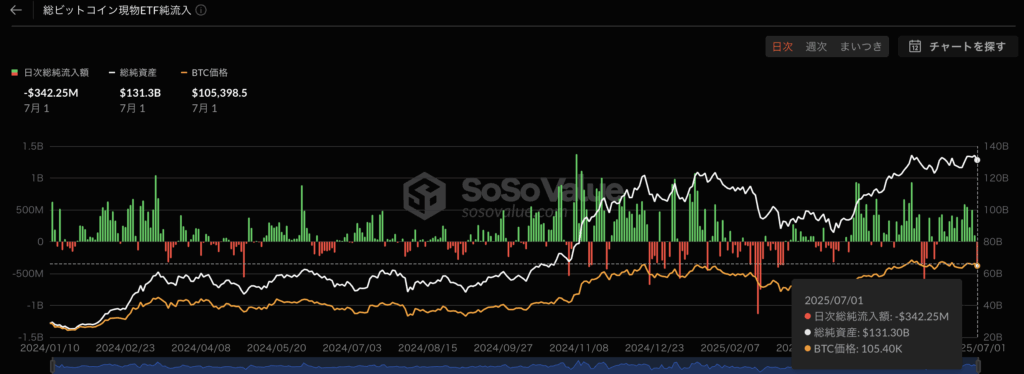Click the green/red legend swatch for net inflow
The height and width of the screenshot is (374, 1024).
14,73
